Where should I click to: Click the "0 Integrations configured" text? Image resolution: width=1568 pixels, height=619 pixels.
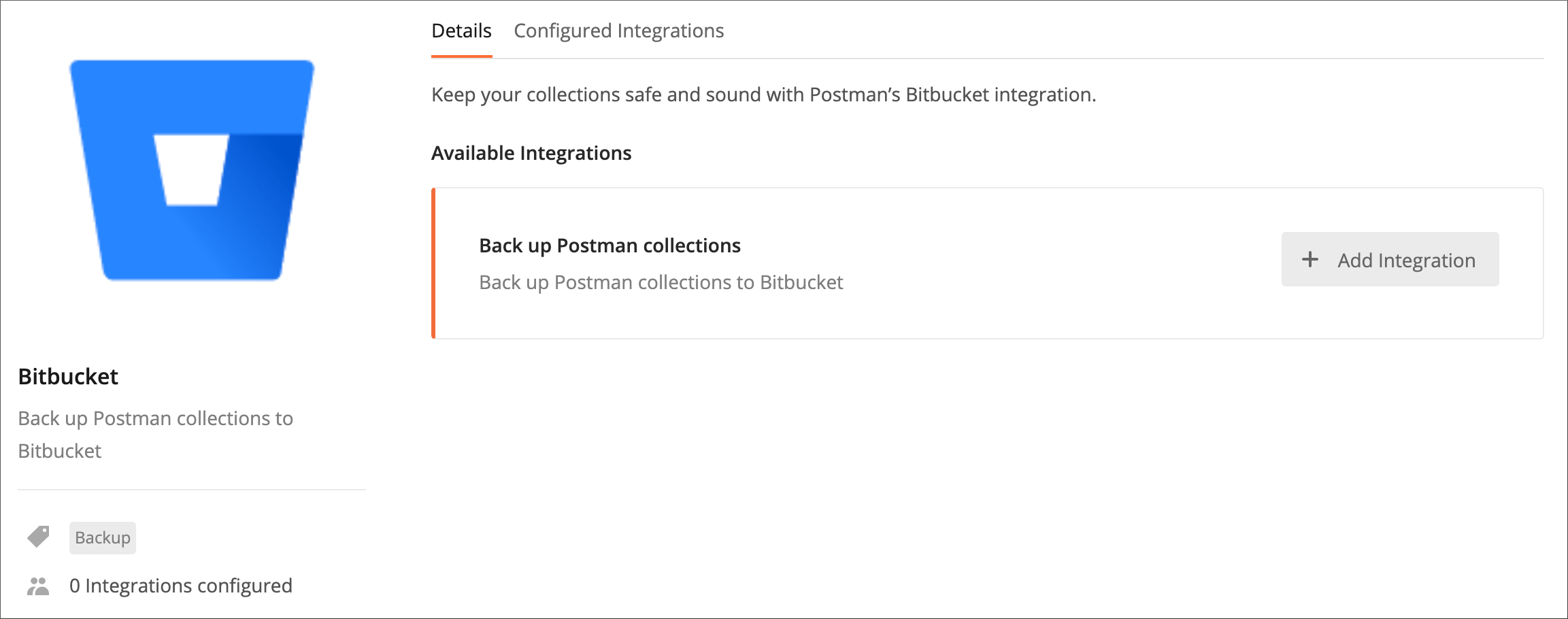[181, 586]
